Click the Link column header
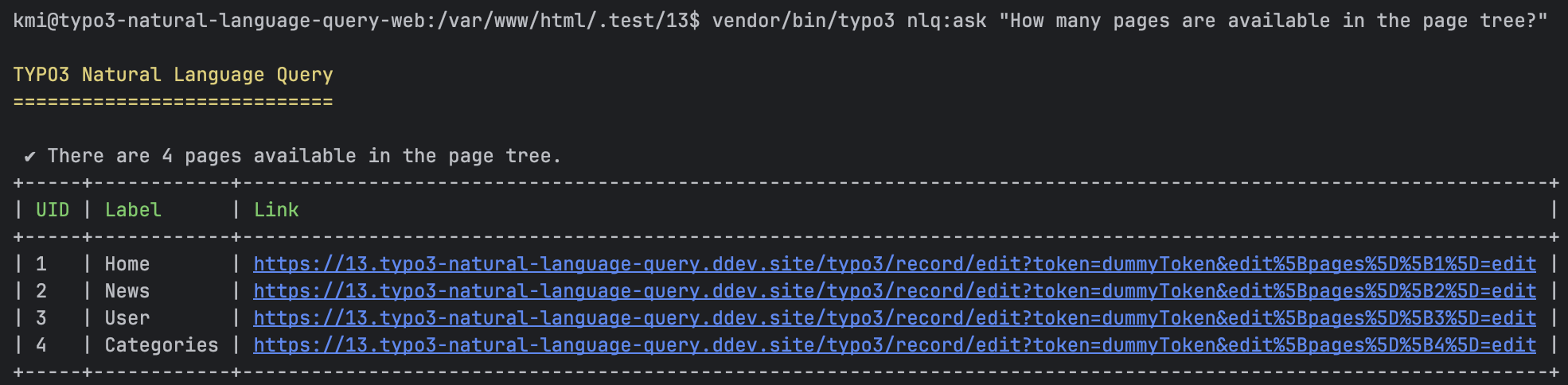The image size is (1568, 385). click(276, 210)
